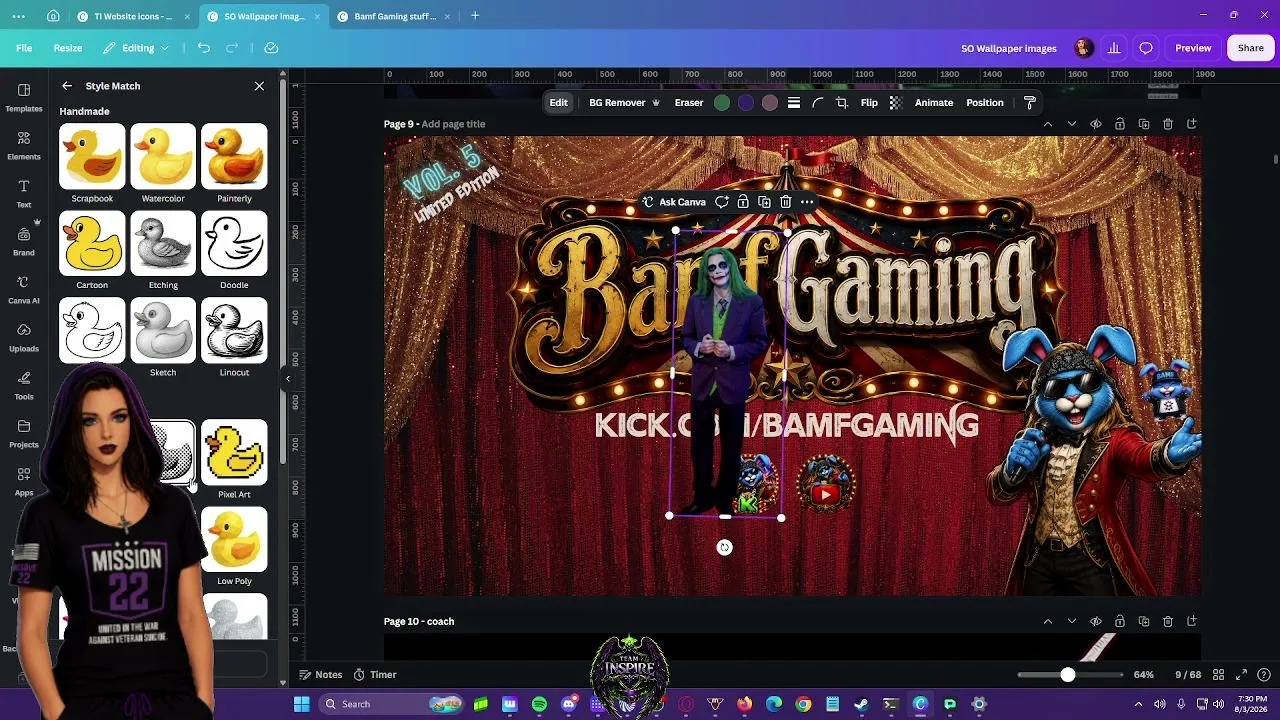Check cloud save status icon
The image size is (1280, 720).
[x=271, y=48]
